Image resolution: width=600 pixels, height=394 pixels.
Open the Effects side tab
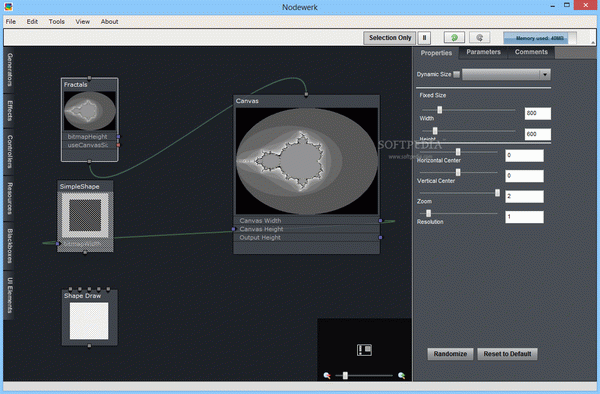coord(9,111)
